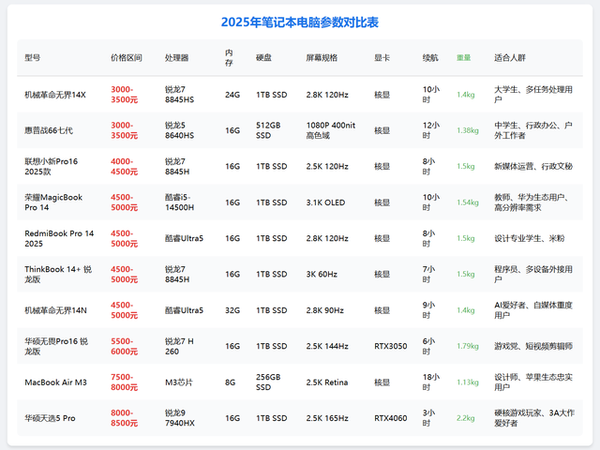Click the 12小时 battery cell
The width and height of the screenshot is (600, 450).
click(431, 130)
